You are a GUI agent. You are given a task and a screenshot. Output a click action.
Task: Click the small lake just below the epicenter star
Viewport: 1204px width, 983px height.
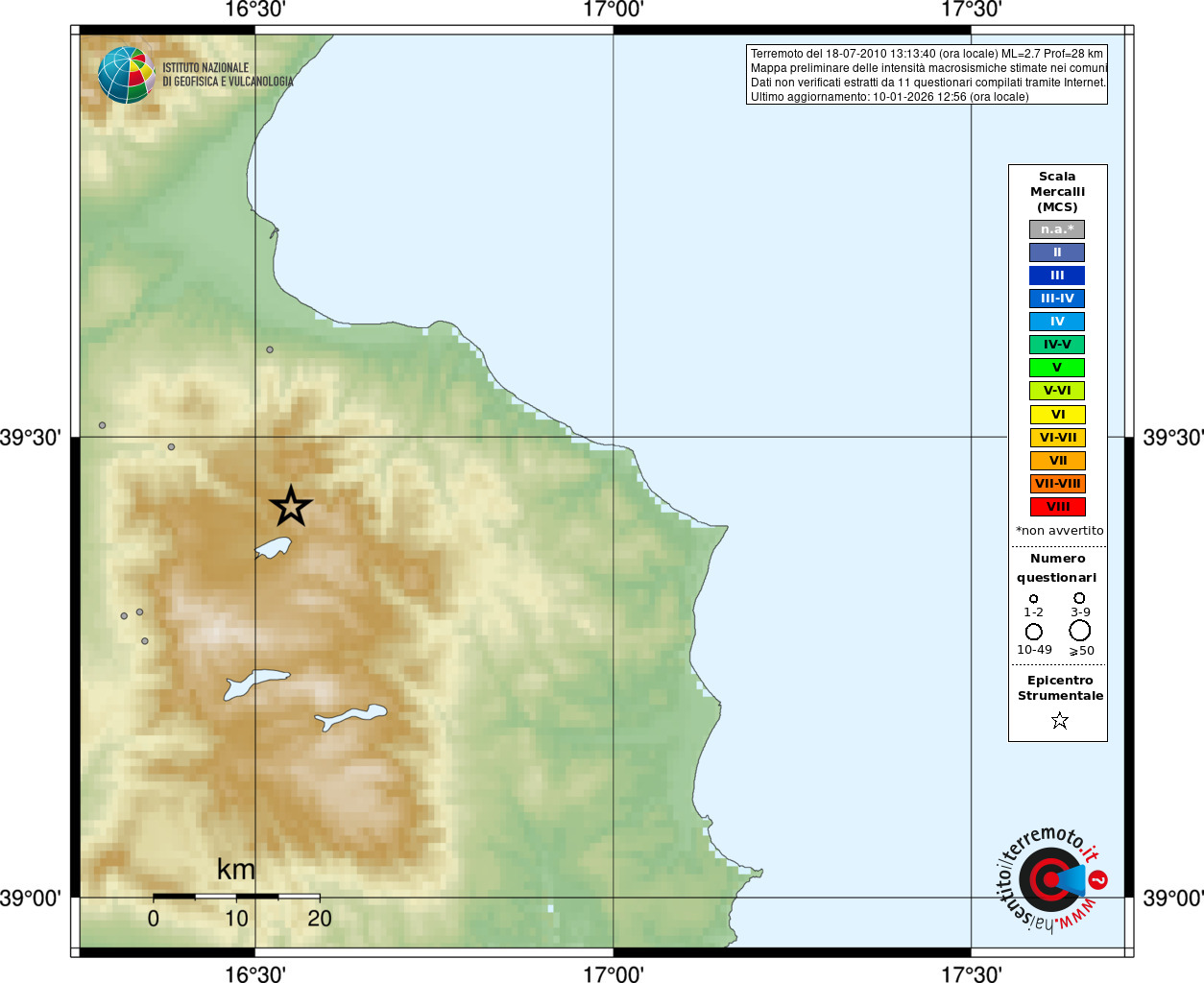(x=274, y=548)
